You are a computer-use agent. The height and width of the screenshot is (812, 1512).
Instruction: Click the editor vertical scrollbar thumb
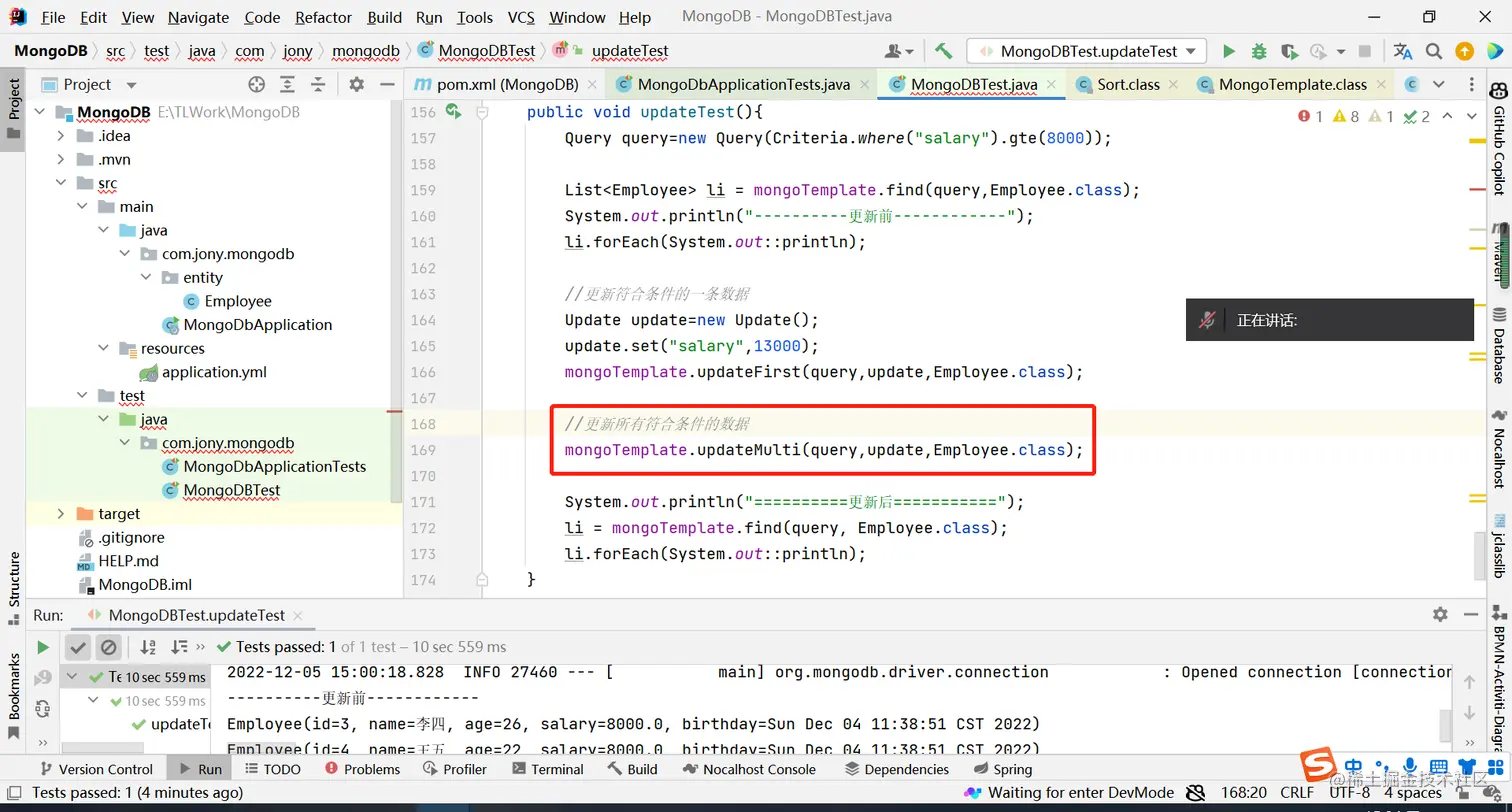pos(1479,555)
